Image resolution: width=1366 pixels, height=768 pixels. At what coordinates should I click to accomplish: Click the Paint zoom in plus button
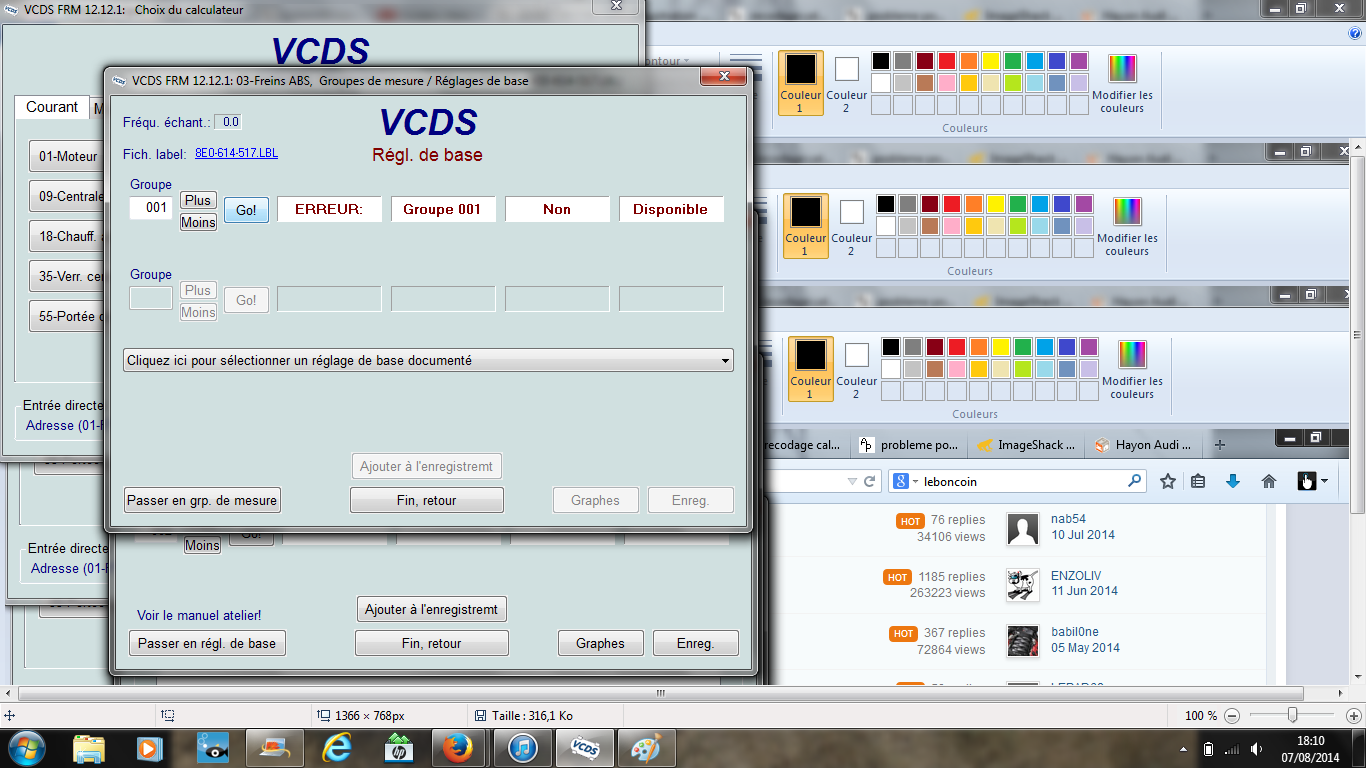tap(1351, 716)
